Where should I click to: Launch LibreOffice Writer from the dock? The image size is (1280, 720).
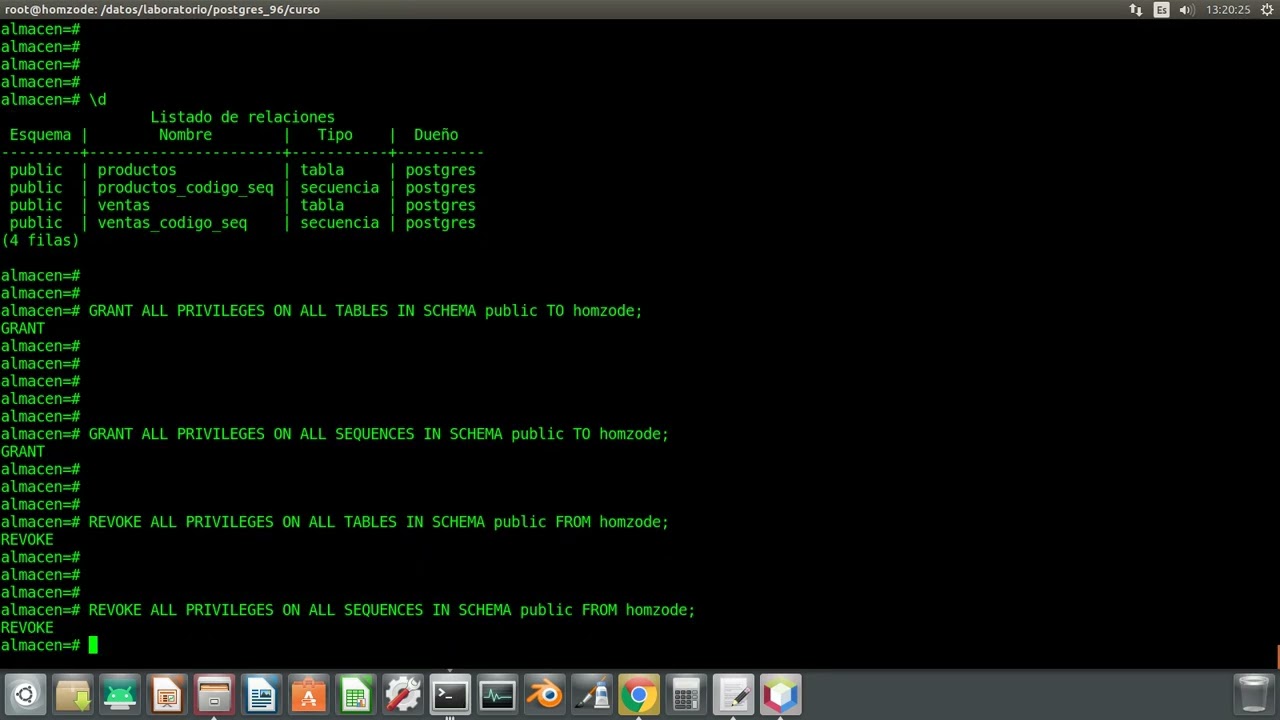click(x=261, y=695)
